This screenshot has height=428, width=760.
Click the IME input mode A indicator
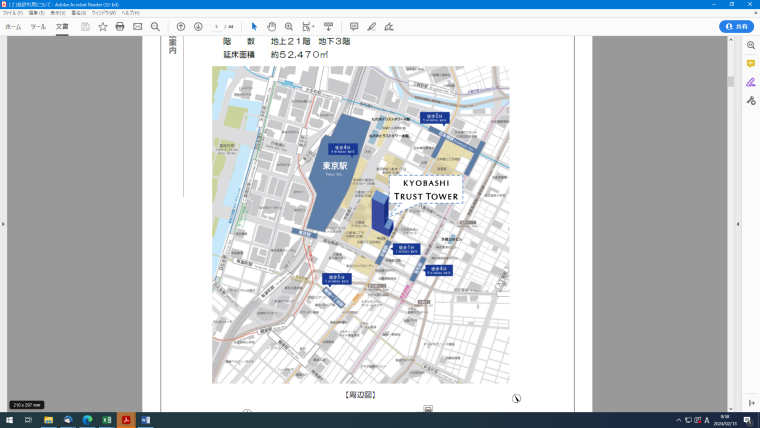(707, 420)
